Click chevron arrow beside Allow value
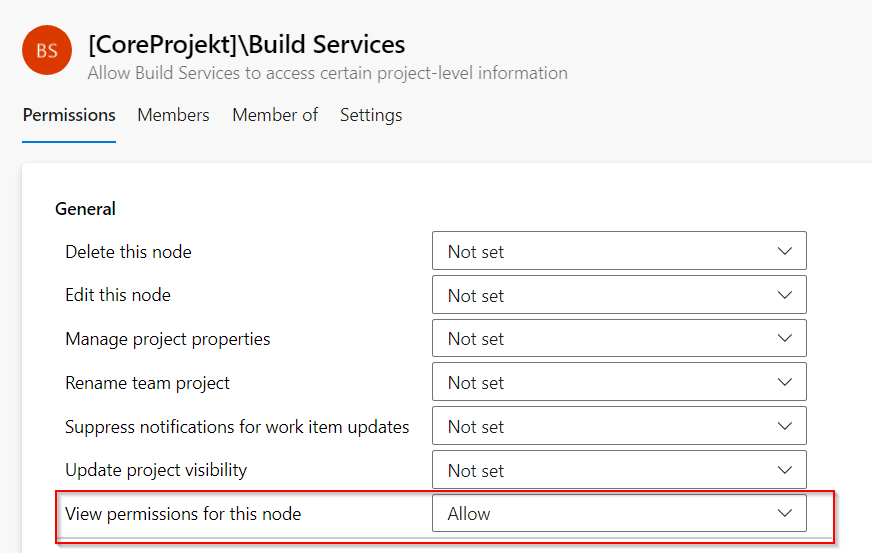Image resolution: width=872 pixels, height=553 pixels. [x=785, y=514]
